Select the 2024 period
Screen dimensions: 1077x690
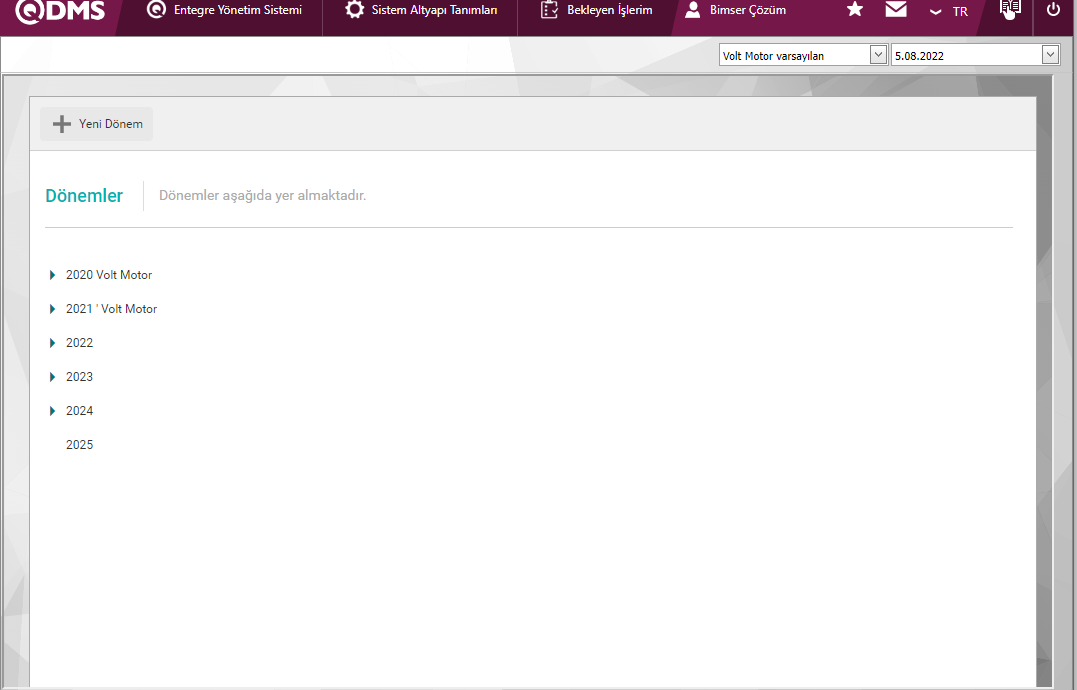point(80,411)
